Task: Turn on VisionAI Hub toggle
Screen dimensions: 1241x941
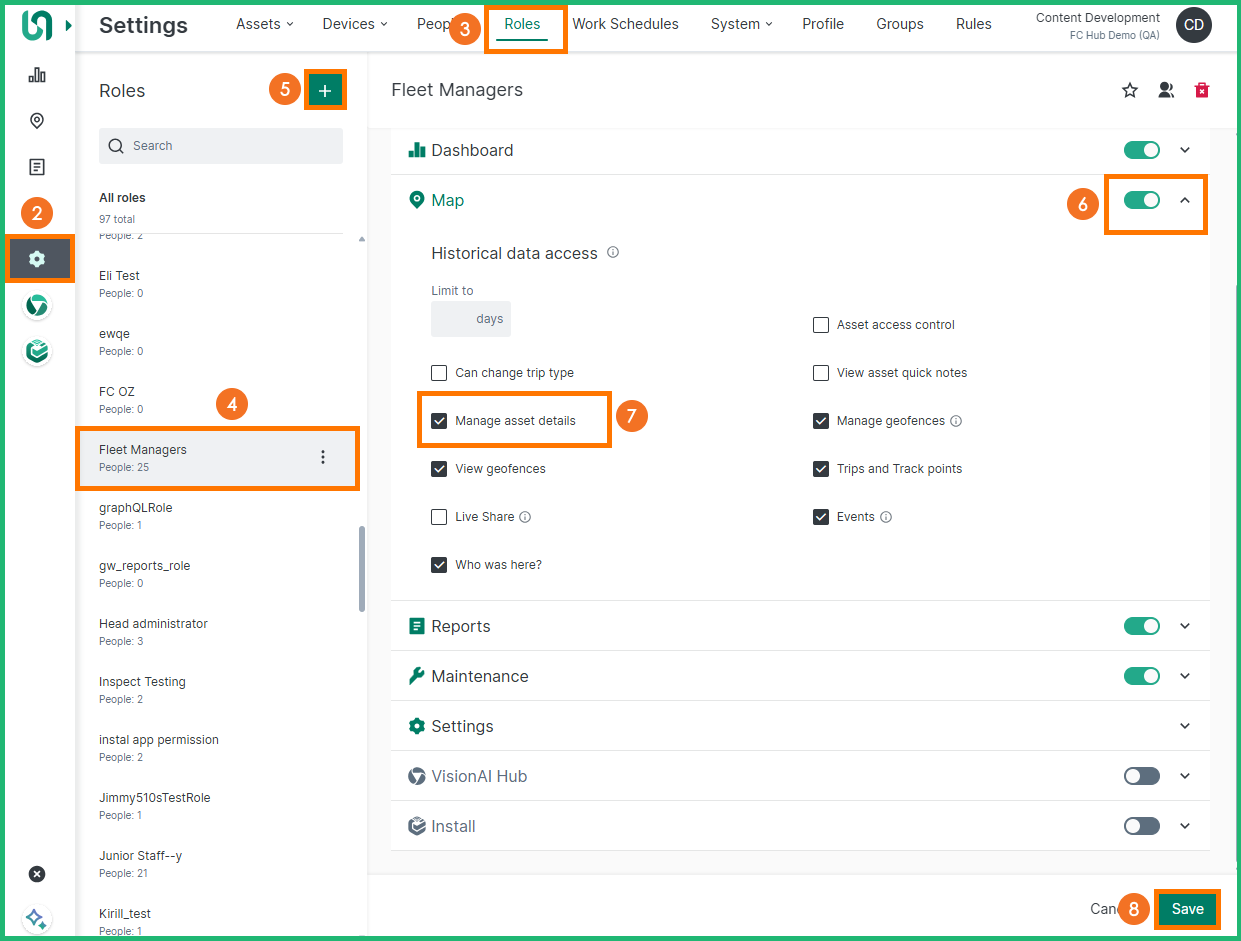Action: click(x=1141, y=776)
